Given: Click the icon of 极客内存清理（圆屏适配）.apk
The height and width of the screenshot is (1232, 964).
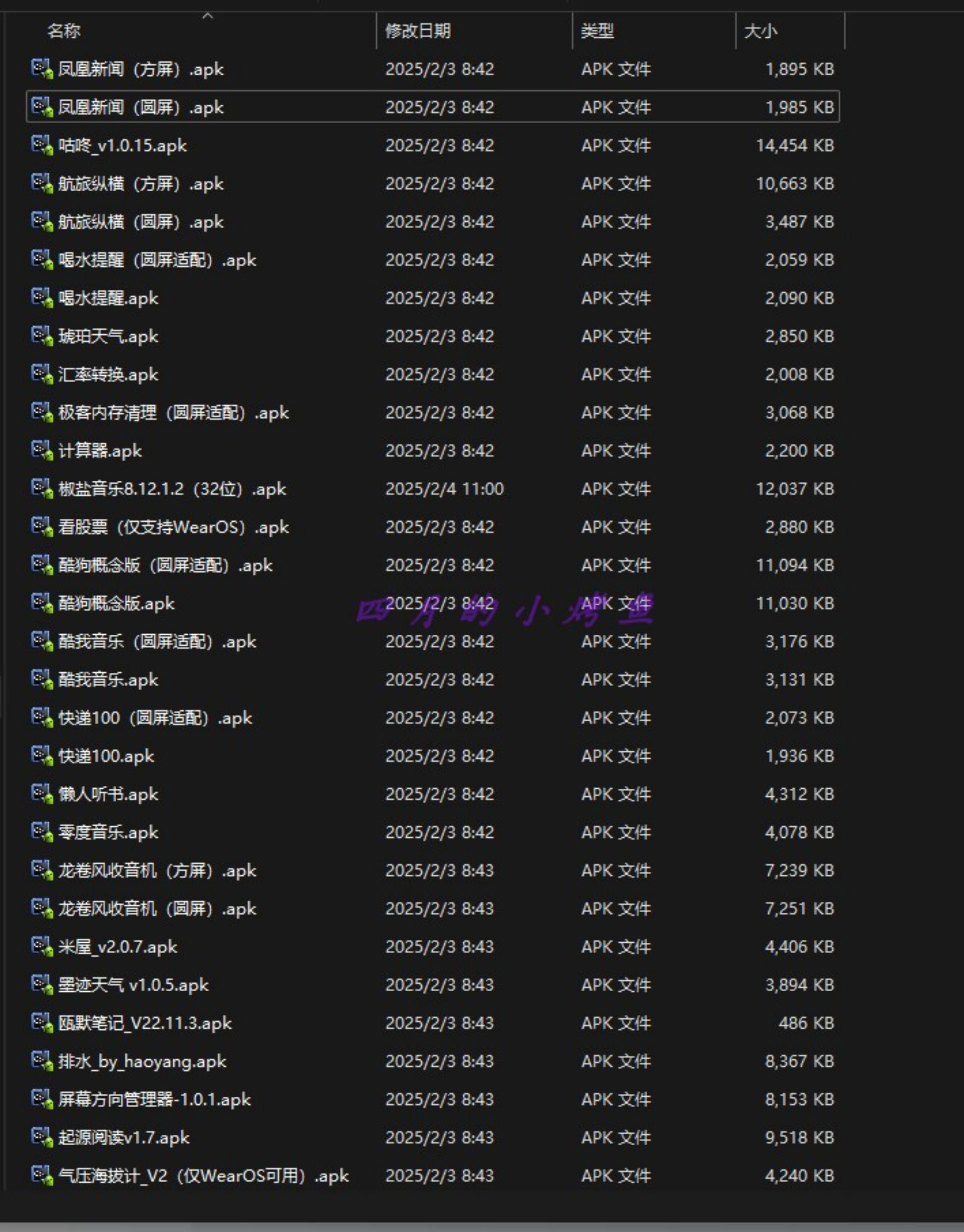Looking at the screenshot, I should pos(42,412).
